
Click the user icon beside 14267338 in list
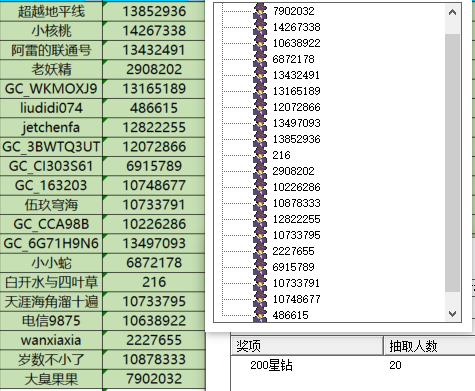click(x=260, y=27)
